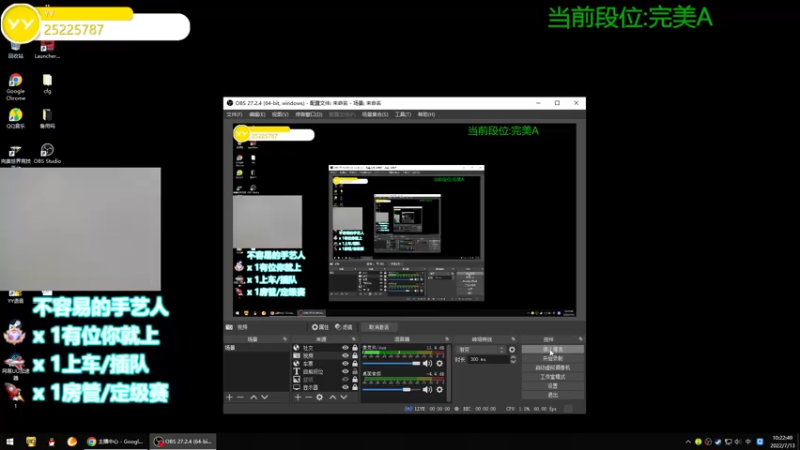Show hidden system tray icons chevron
This screenshot has height=450, width=800.
click(688, 442)
